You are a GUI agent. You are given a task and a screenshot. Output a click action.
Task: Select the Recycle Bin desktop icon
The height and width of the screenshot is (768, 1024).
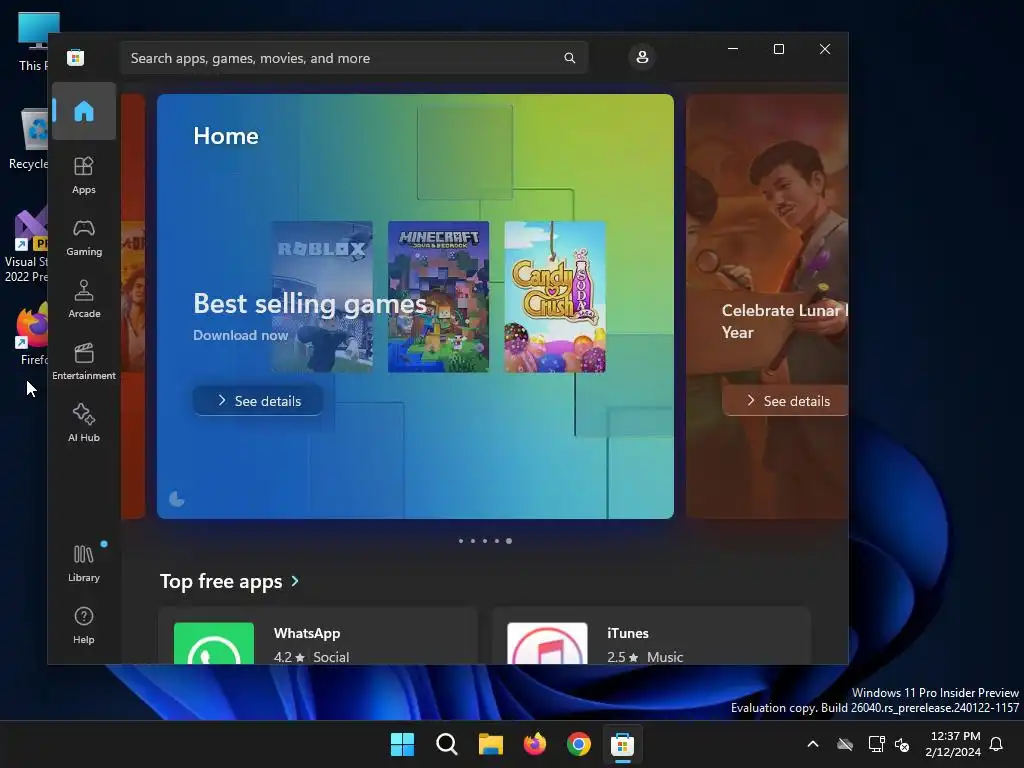tap(27, 140)
